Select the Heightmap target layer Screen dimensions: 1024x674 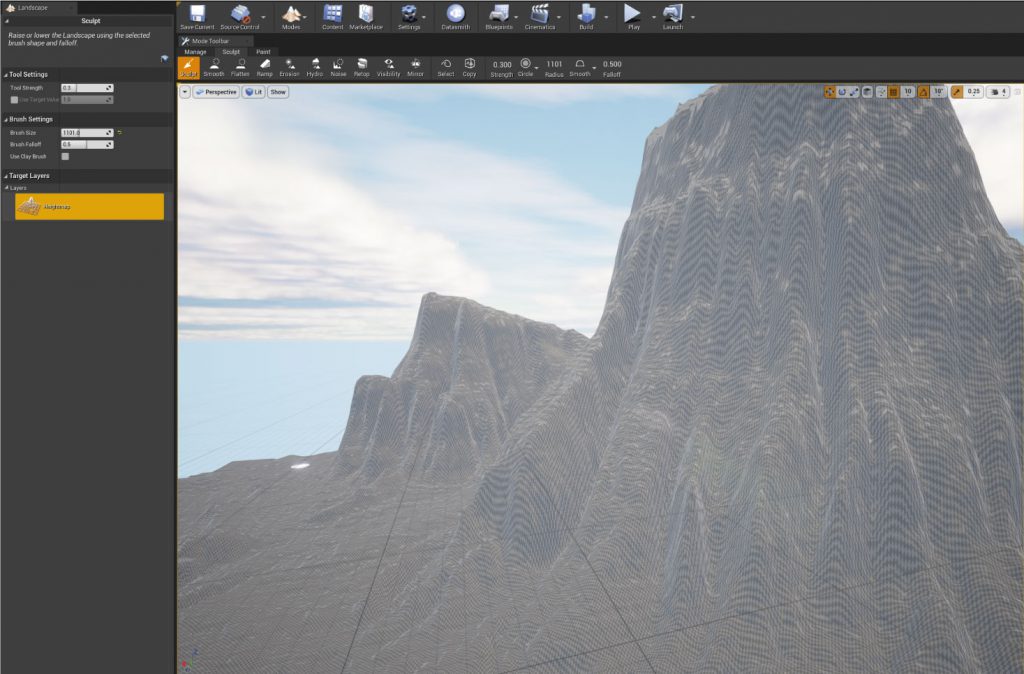click(x=89, y=206)
